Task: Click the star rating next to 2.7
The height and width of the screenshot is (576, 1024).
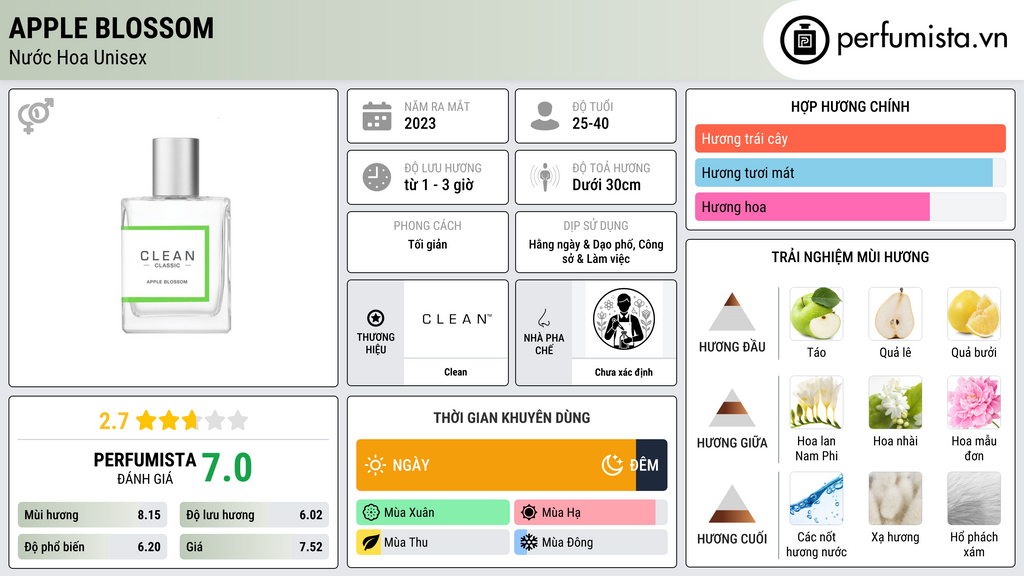Action: (x=192, y=420)
